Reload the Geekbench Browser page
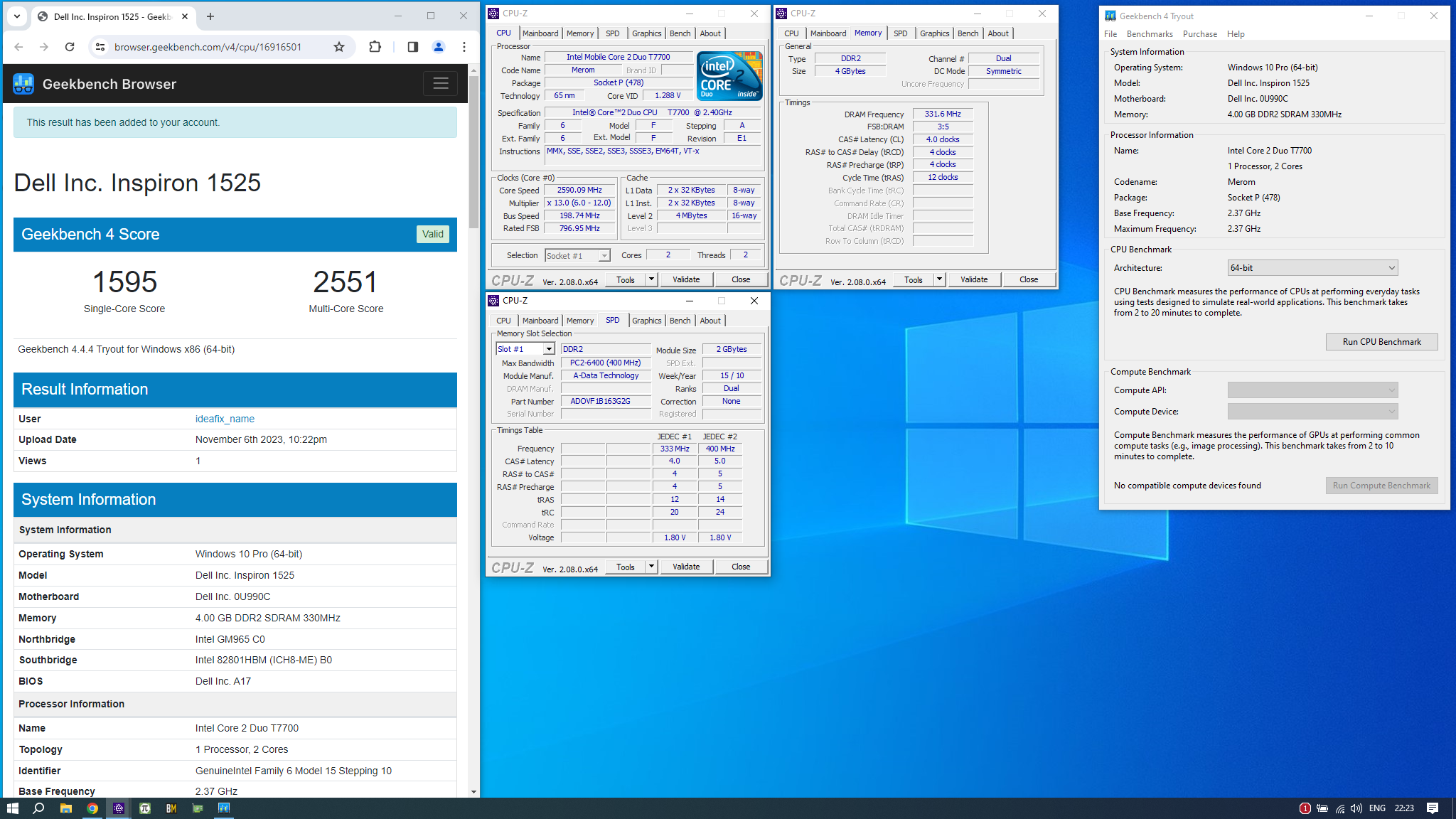 click(70, 47)
